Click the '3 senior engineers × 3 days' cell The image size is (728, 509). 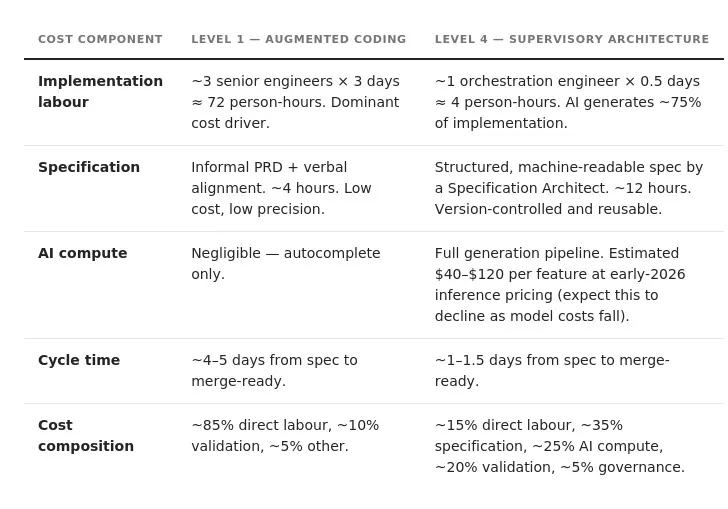295,102
